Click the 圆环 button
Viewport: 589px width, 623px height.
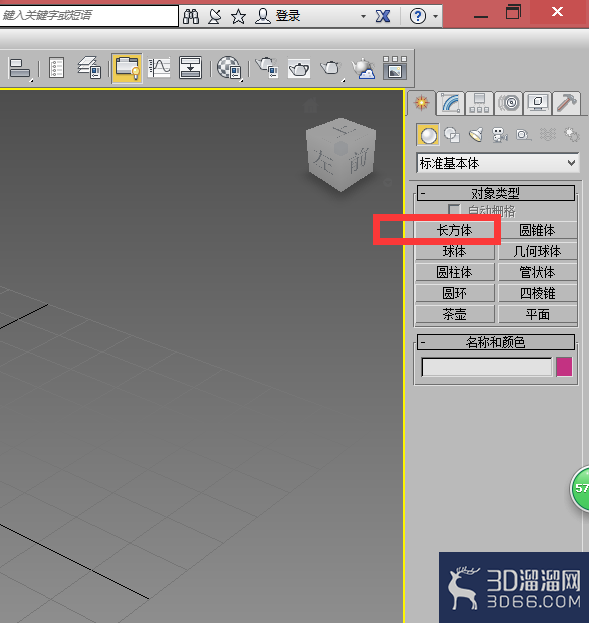(455, 293)
